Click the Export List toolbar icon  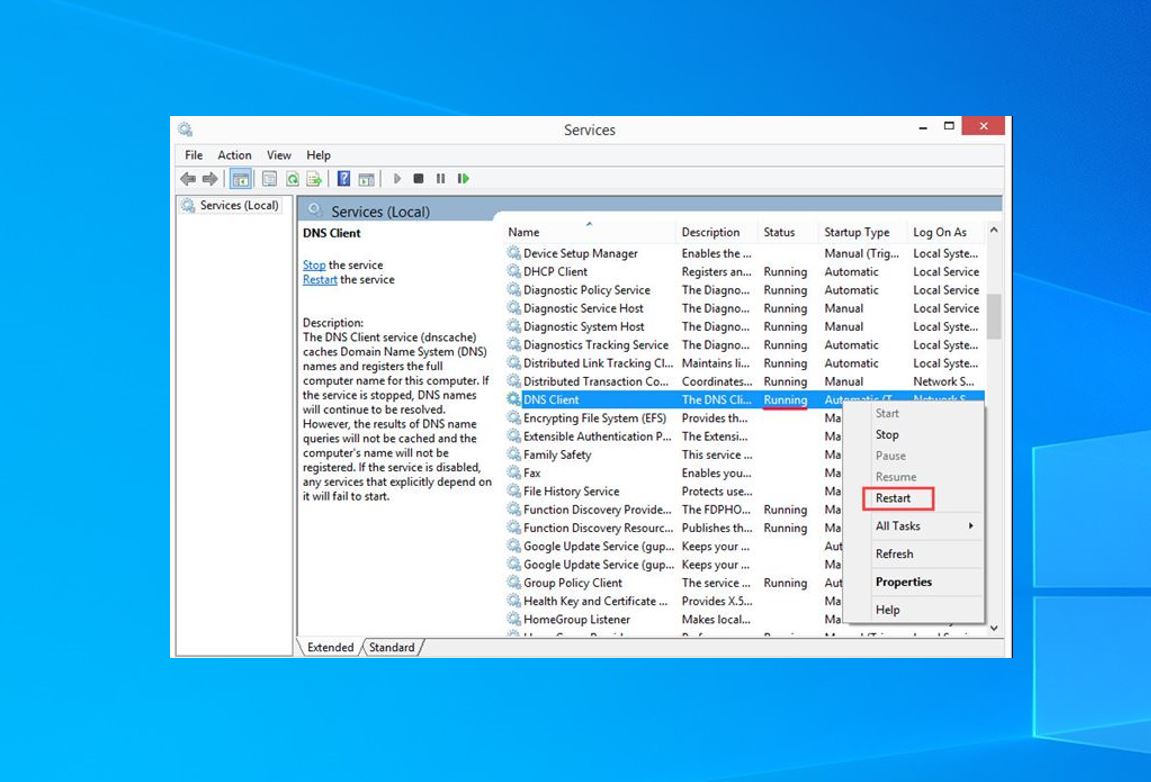tap(314, 179)
